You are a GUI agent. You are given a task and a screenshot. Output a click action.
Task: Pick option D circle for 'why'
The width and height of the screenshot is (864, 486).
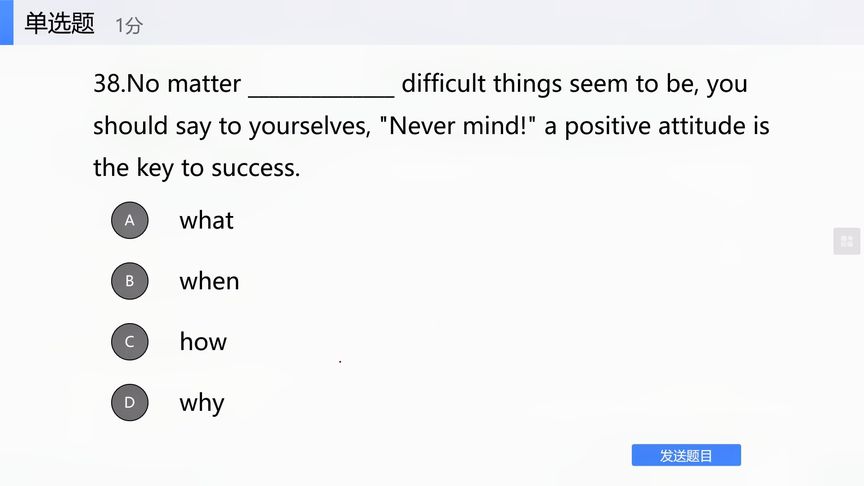click(129, 402)
